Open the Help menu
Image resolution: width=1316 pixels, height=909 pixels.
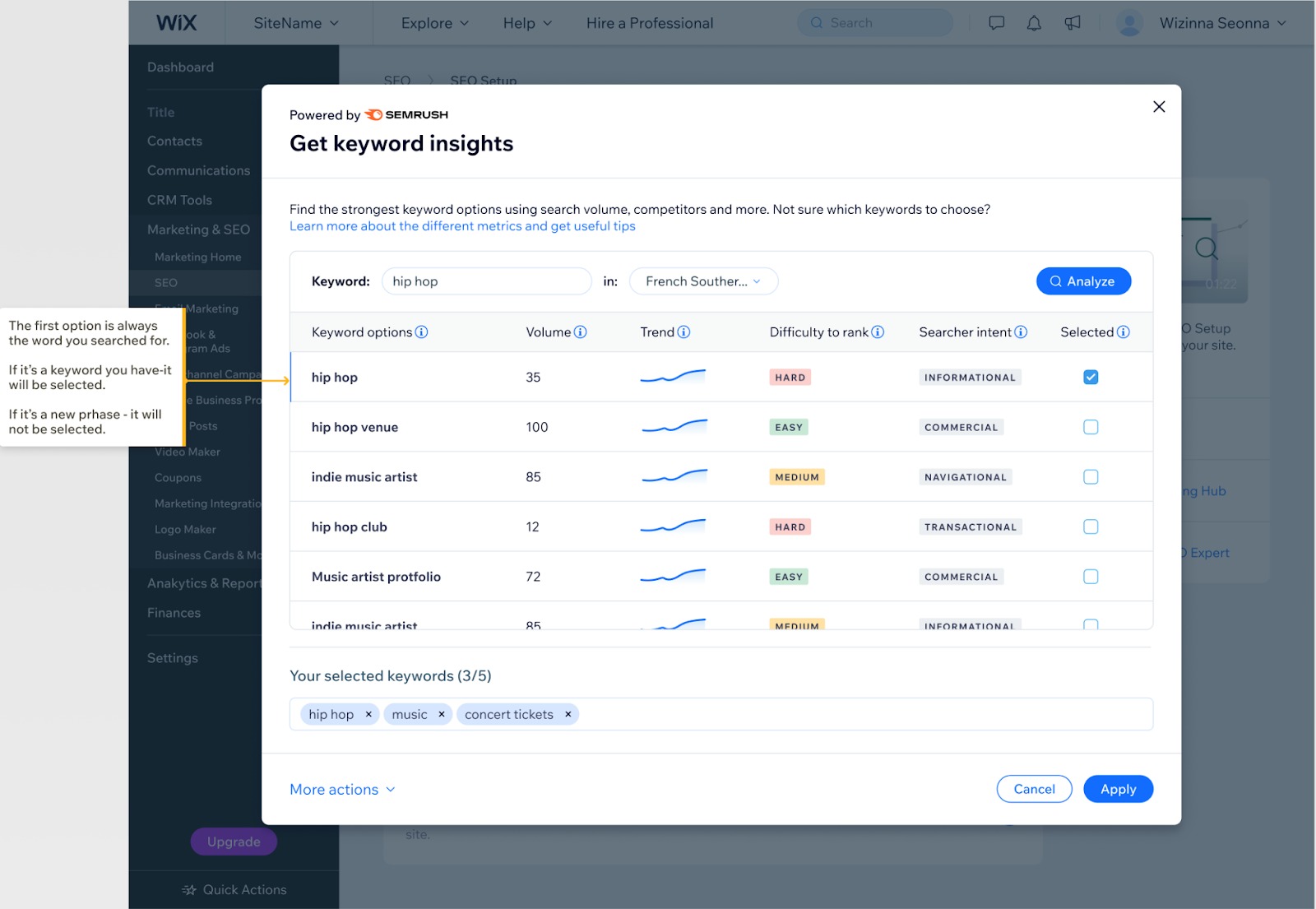tap(526, 22)
